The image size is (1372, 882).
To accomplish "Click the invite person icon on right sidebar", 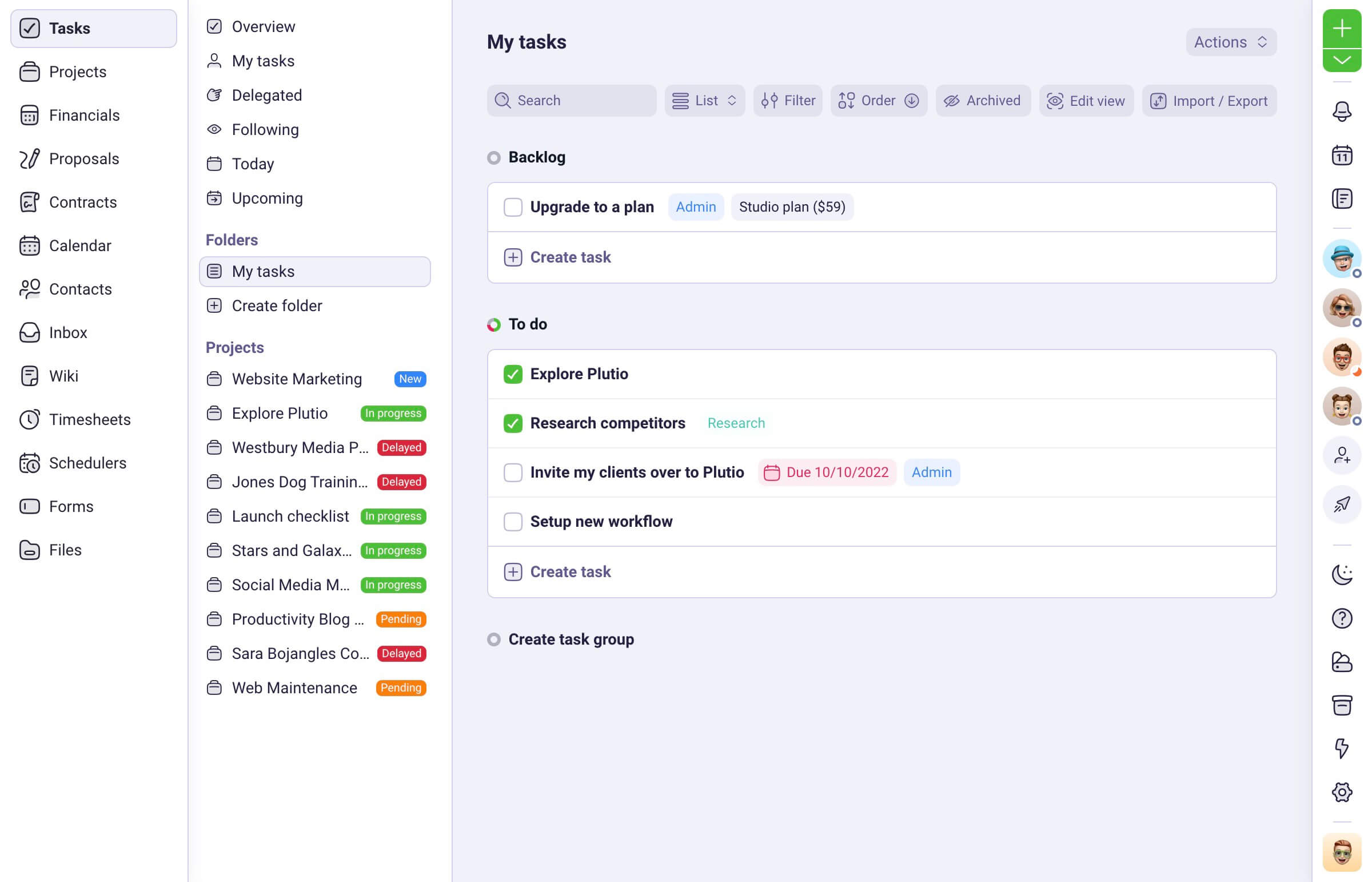I will tap(1342, 455).
